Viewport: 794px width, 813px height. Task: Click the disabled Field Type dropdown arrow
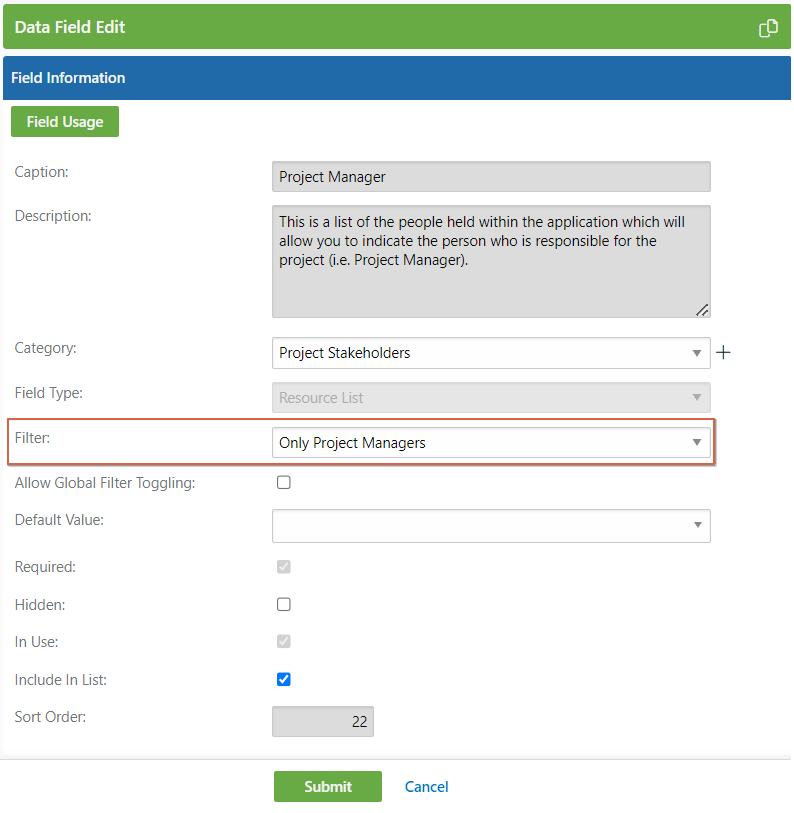[x=697, y=398]
